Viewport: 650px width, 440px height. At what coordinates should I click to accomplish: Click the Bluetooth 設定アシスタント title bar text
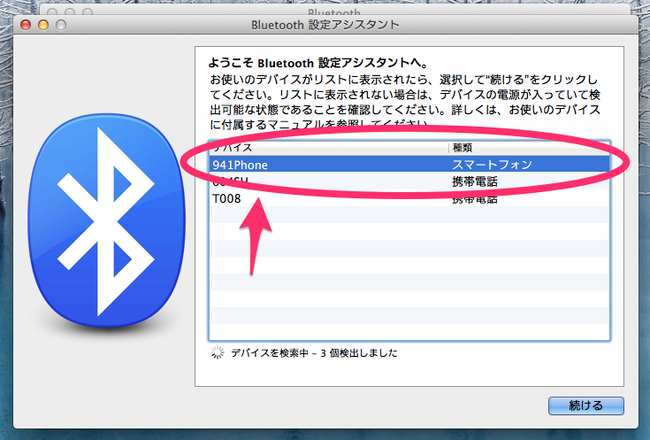(325, 25)
